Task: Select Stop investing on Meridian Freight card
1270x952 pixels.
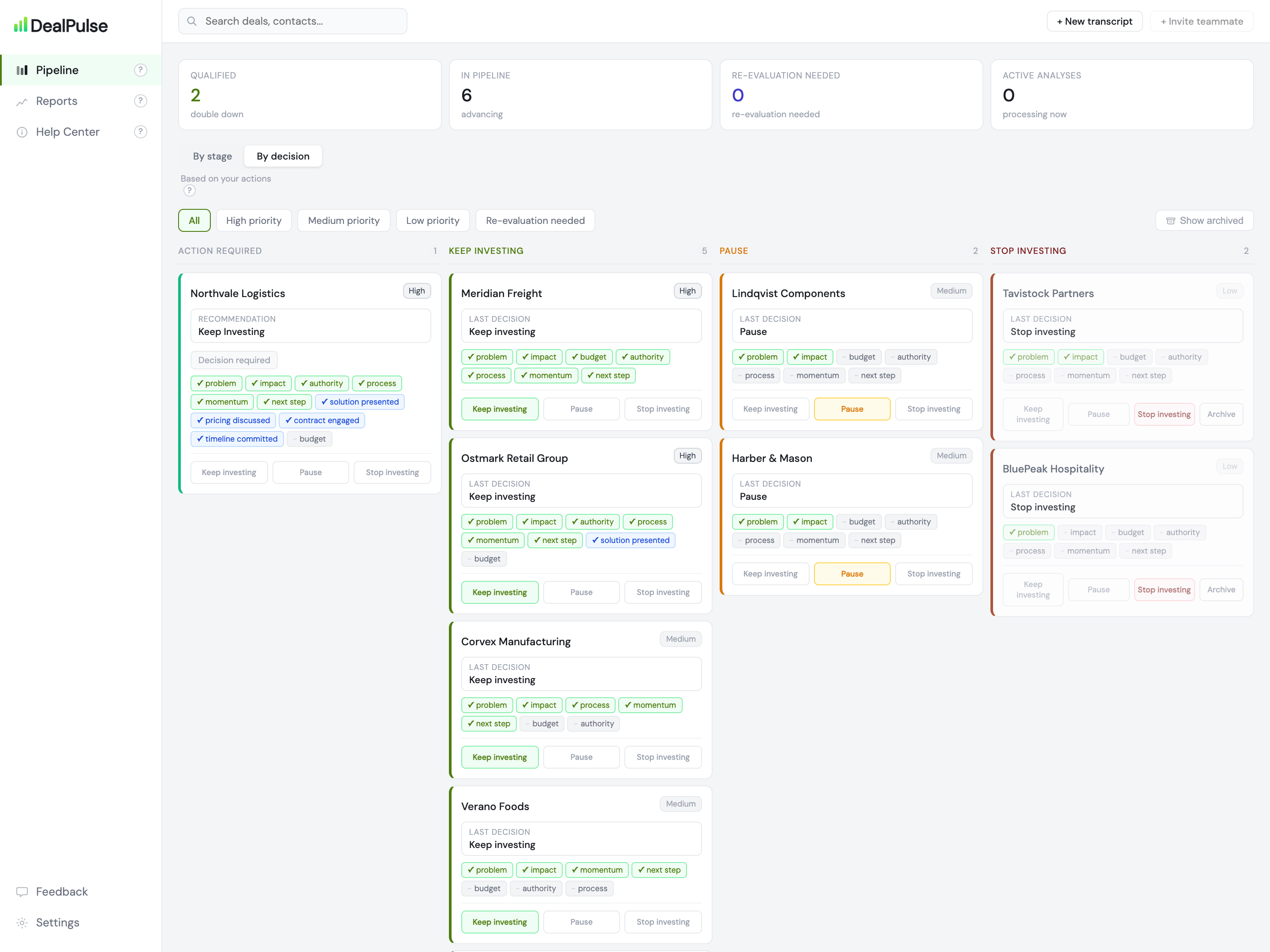Action: click(663, 409)
